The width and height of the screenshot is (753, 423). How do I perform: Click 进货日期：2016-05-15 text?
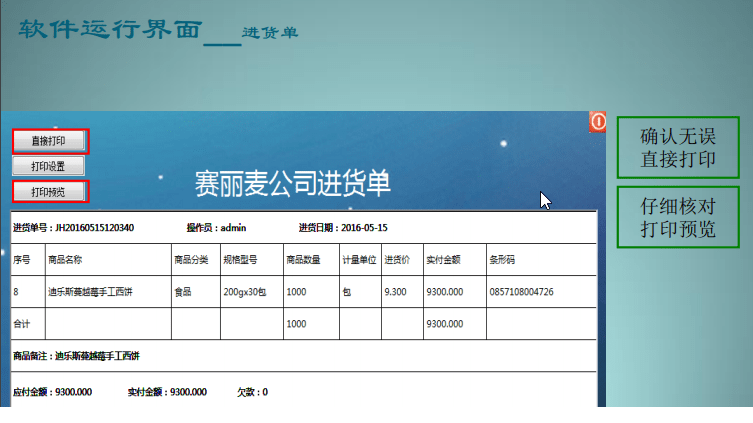tap(343, 228)
